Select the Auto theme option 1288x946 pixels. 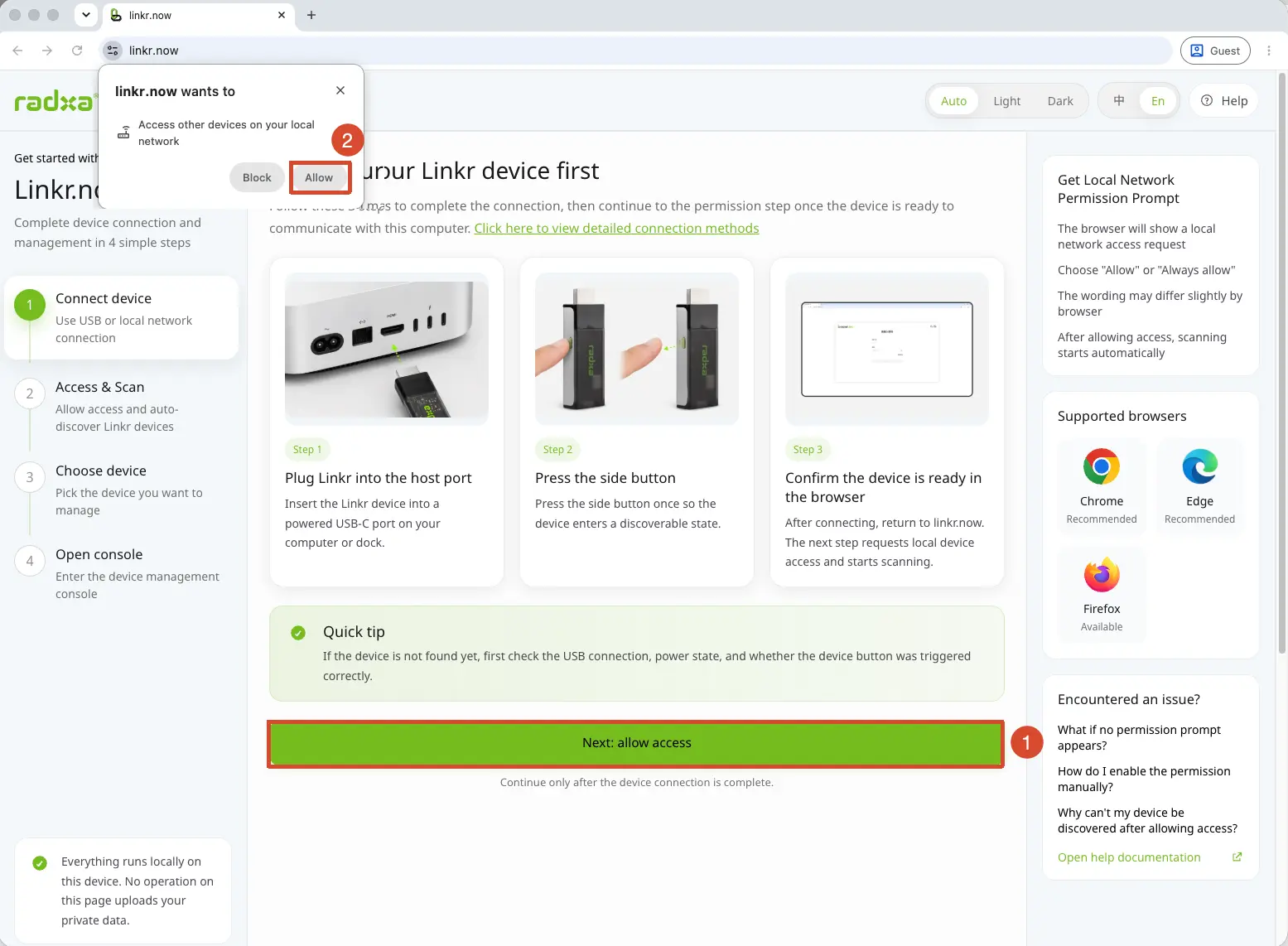point(953,101)
